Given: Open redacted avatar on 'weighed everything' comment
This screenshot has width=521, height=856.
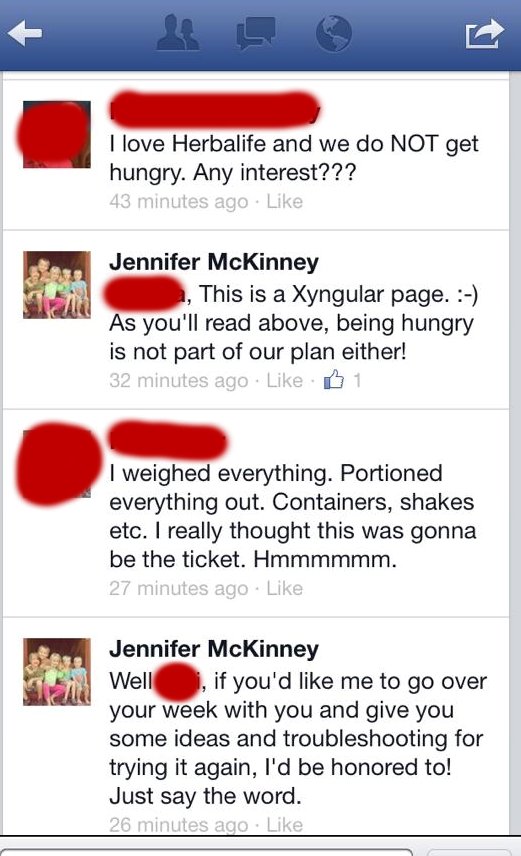Looking at the screenshot, I should click(x=57, y=463).
